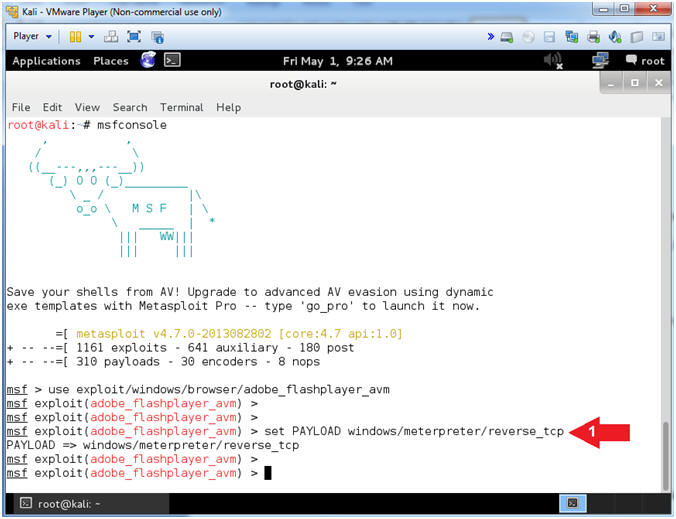Click the send Ctrl+Alt+Del icon

111,37
